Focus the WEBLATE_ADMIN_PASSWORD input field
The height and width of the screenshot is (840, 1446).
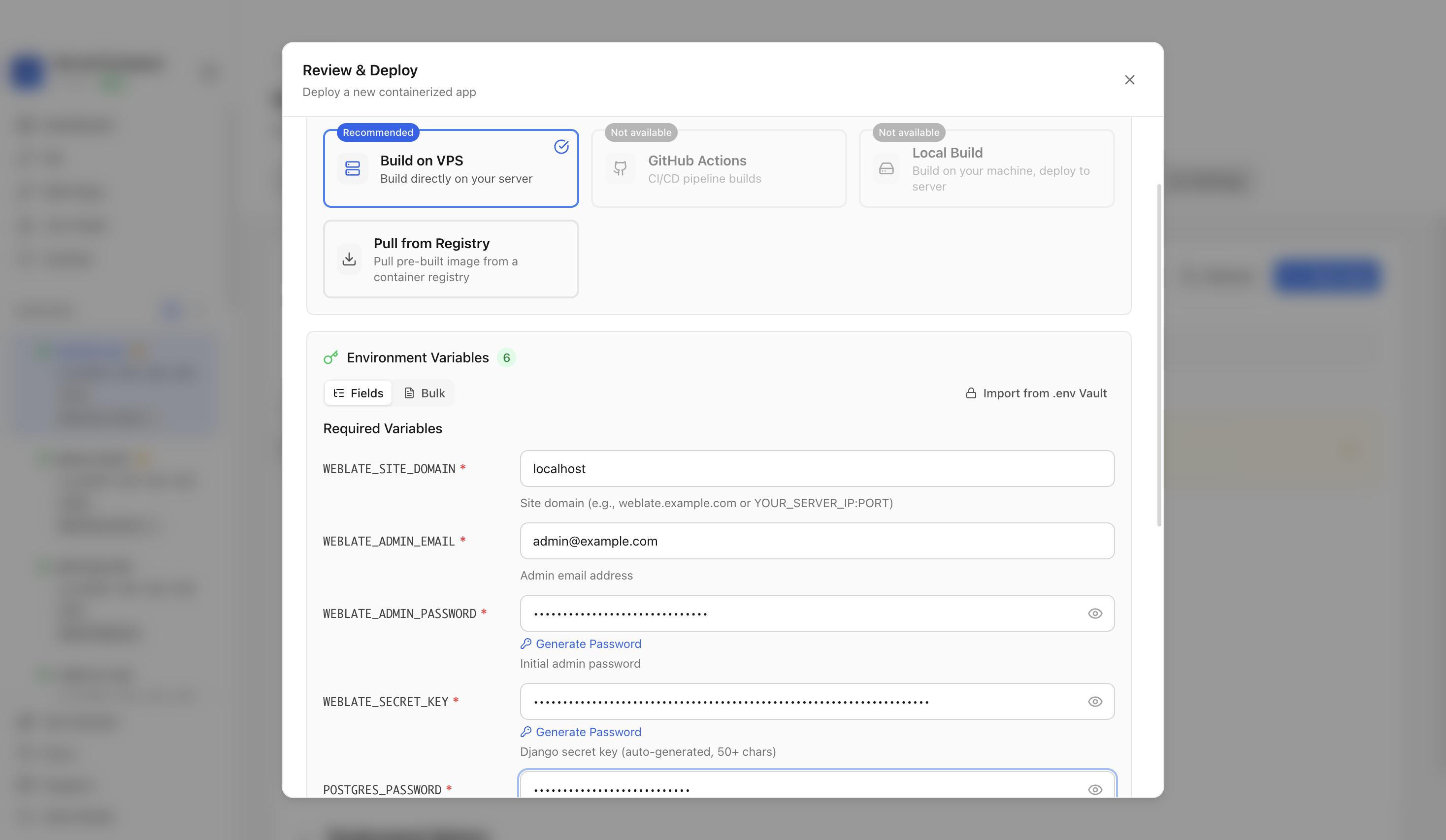tap(817, 614)
